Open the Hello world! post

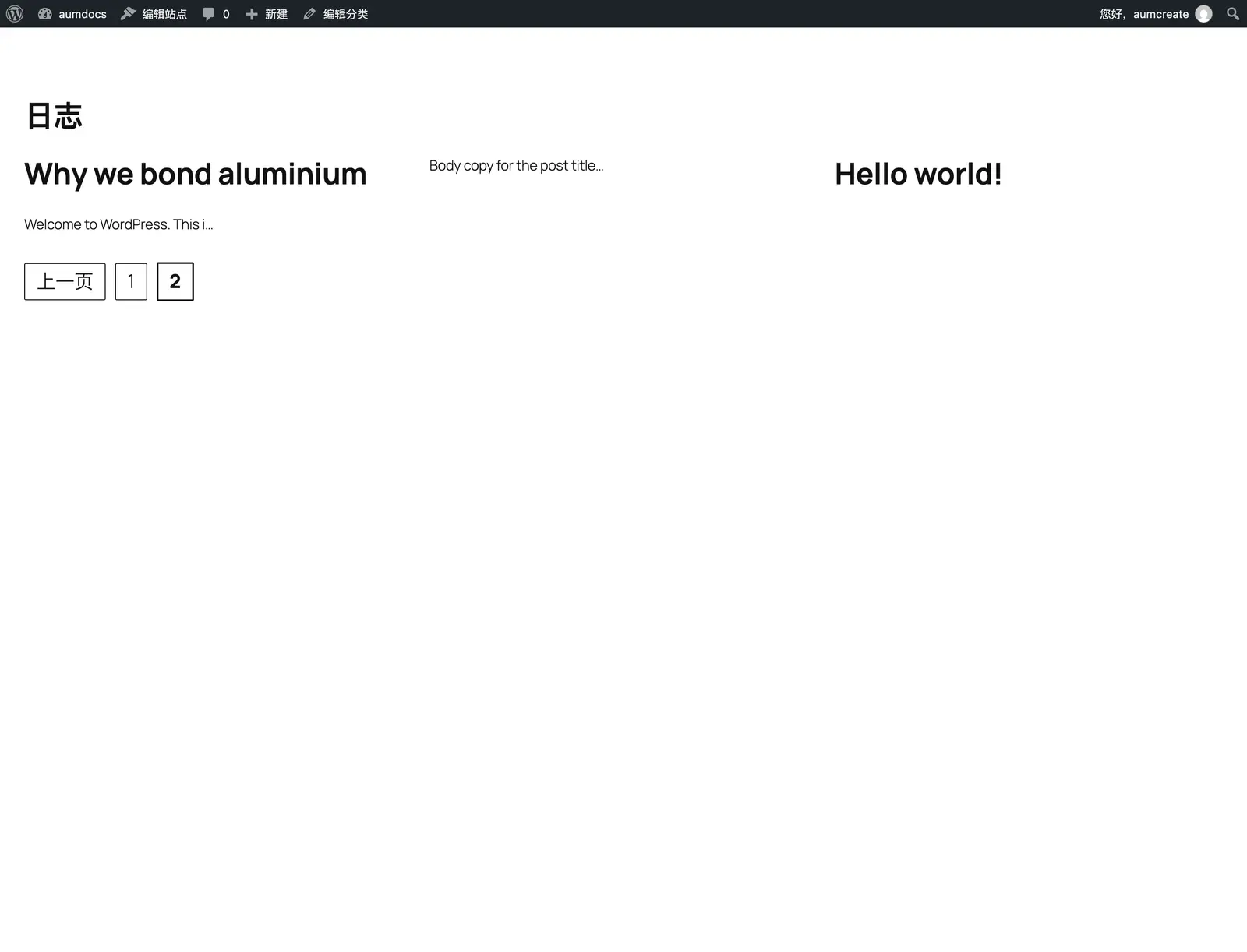(x=918, y=175)
